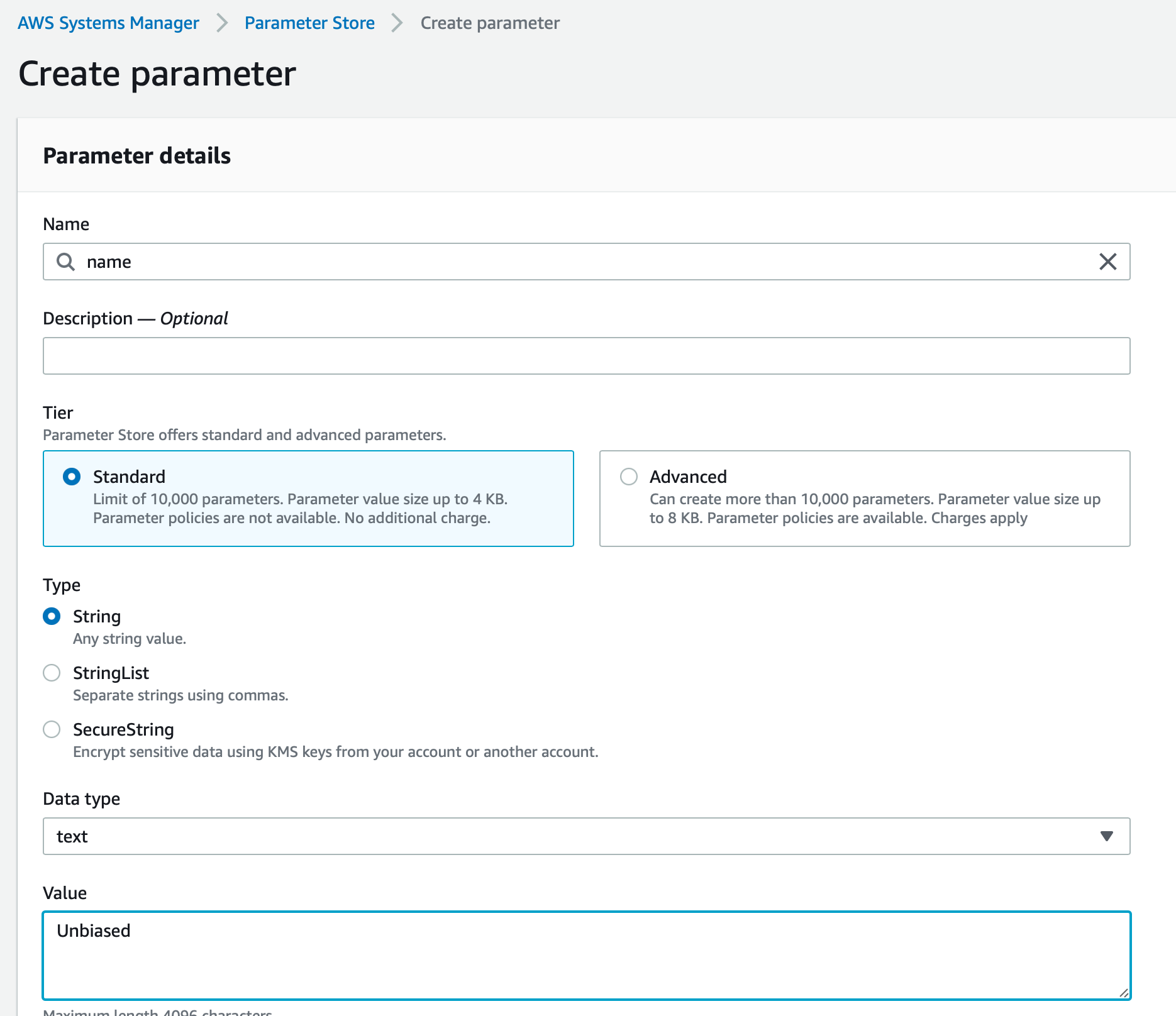This screenshot has width=1176, height=1016.
Task: Click inside the Value text area
Action: point(586,956)
